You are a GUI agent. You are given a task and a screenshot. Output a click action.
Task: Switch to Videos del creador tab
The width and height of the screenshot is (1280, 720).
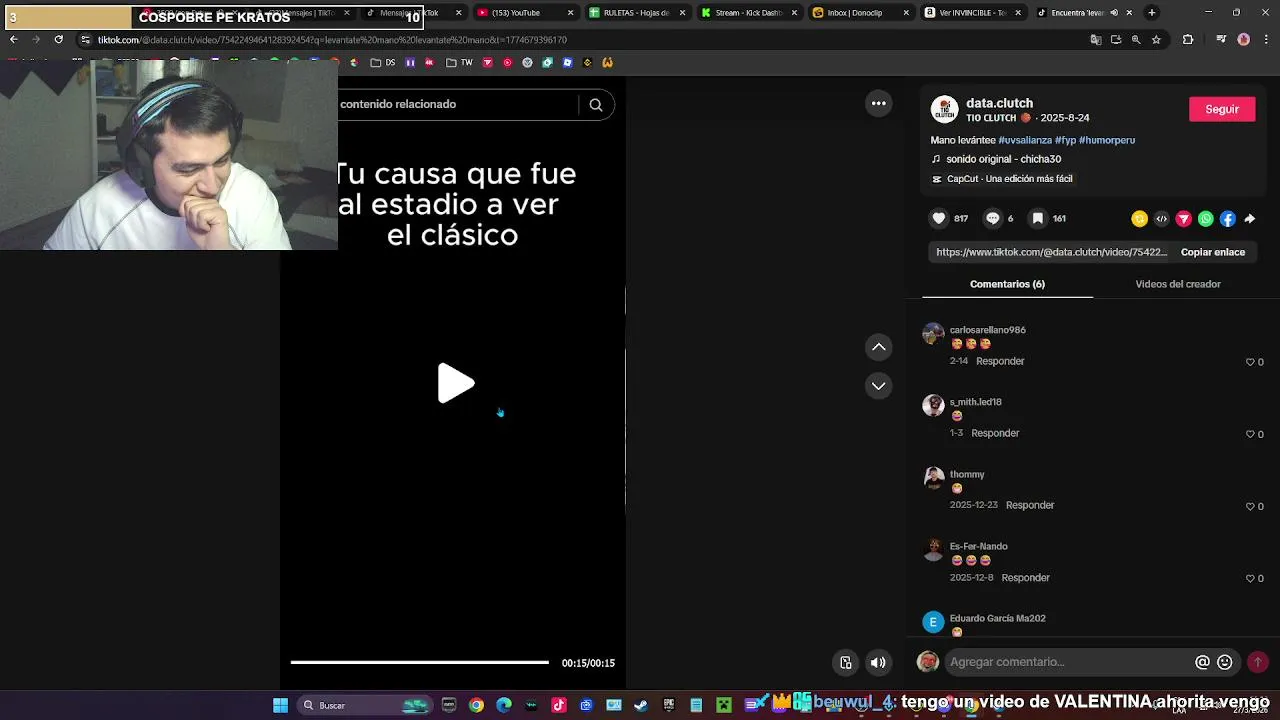[x=1178, y=284]
